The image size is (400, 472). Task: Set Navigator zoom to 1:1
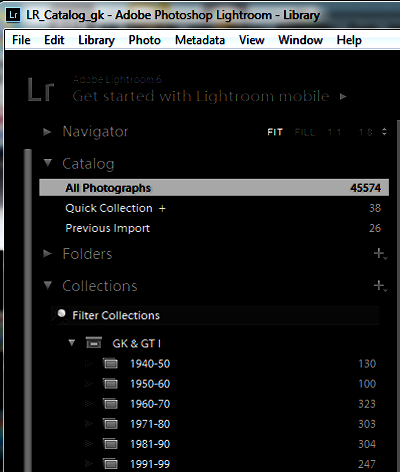click(334, 132)
